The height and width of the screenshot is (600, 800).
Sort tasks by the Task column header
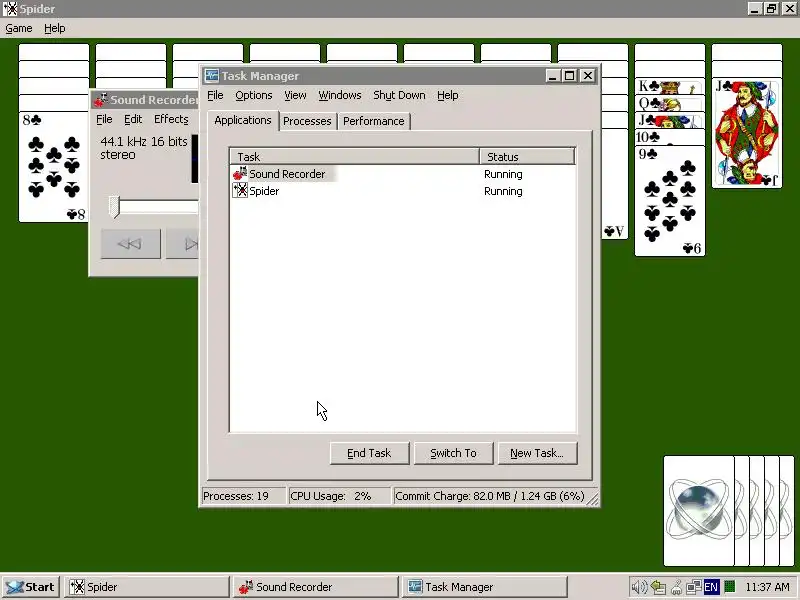(x=355, y=157)
